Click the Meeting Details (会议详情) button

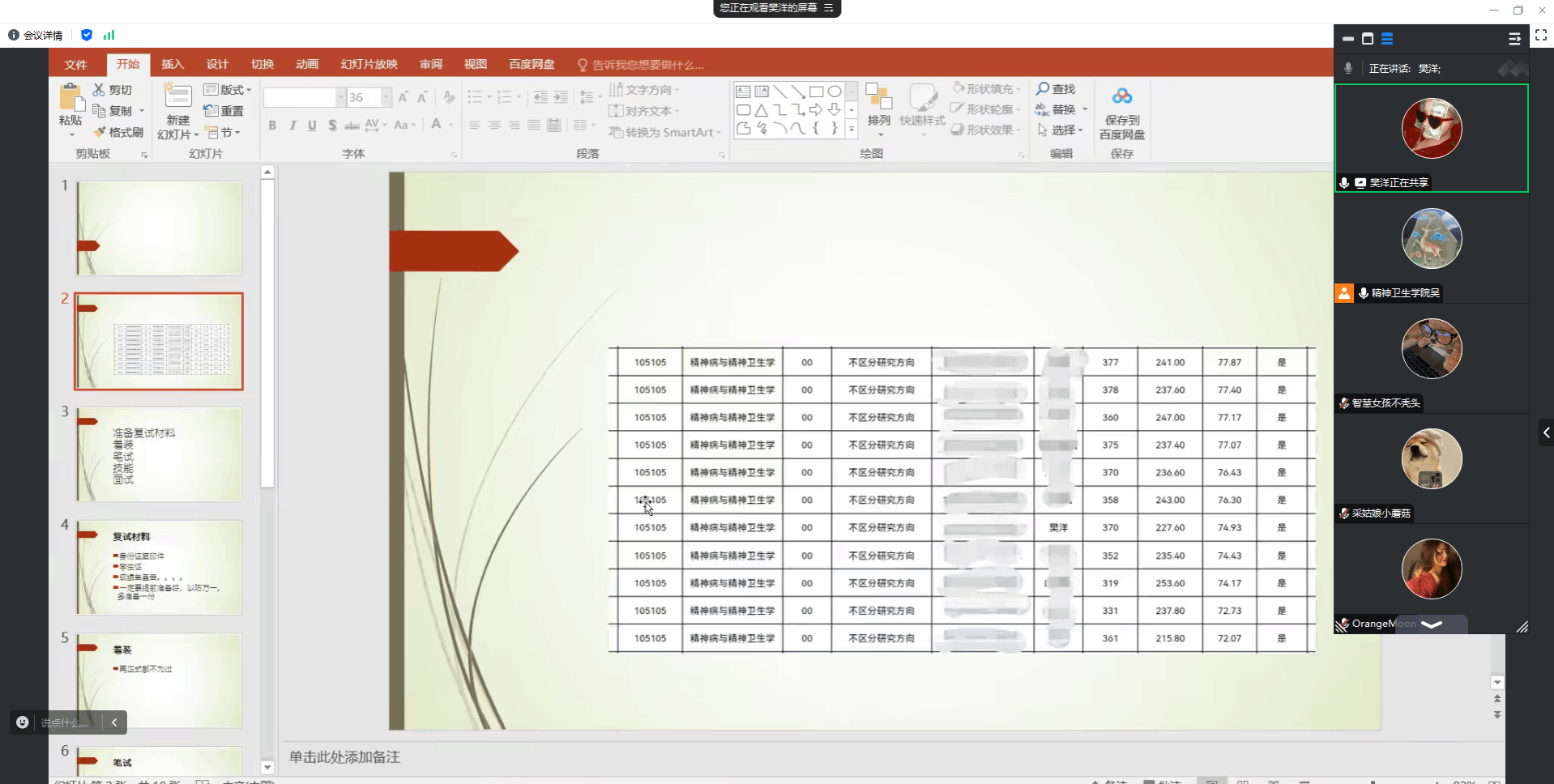[x=36, y=35]
